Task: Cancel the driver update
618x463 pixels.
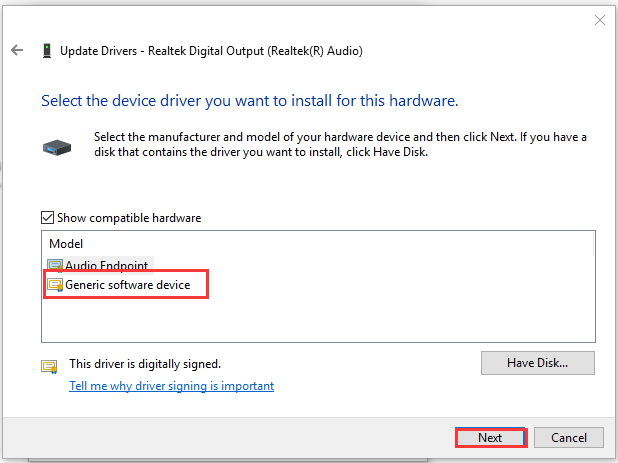Action: (x=569, y=438)
